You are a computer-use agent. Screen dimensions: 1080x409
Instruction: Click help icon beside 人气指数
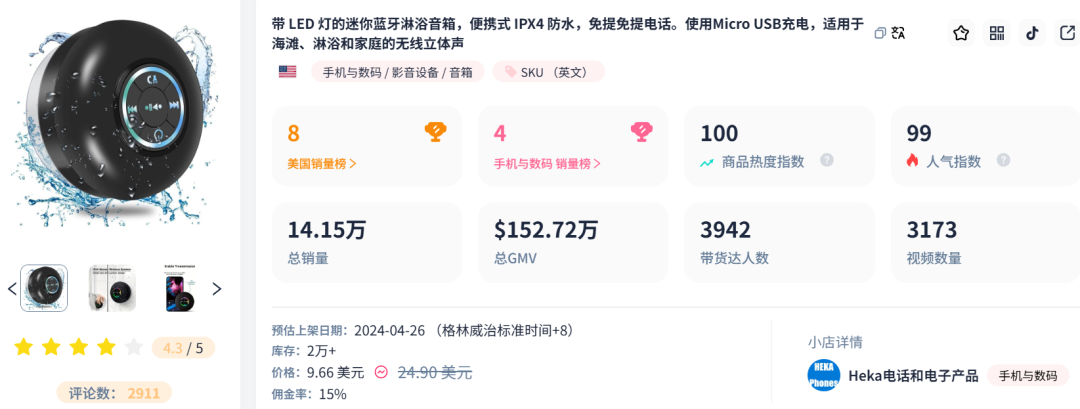[1003, 160]
